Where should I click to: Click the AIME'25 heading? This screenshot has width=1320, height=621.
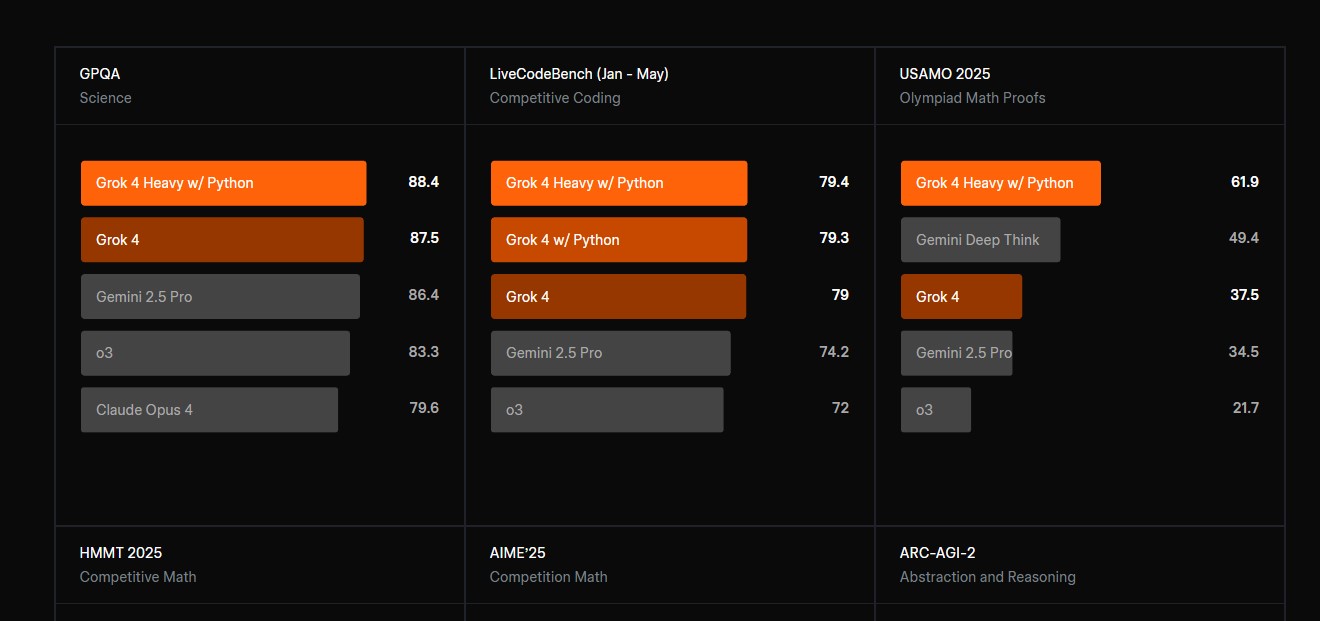click(x=518, y=553)
